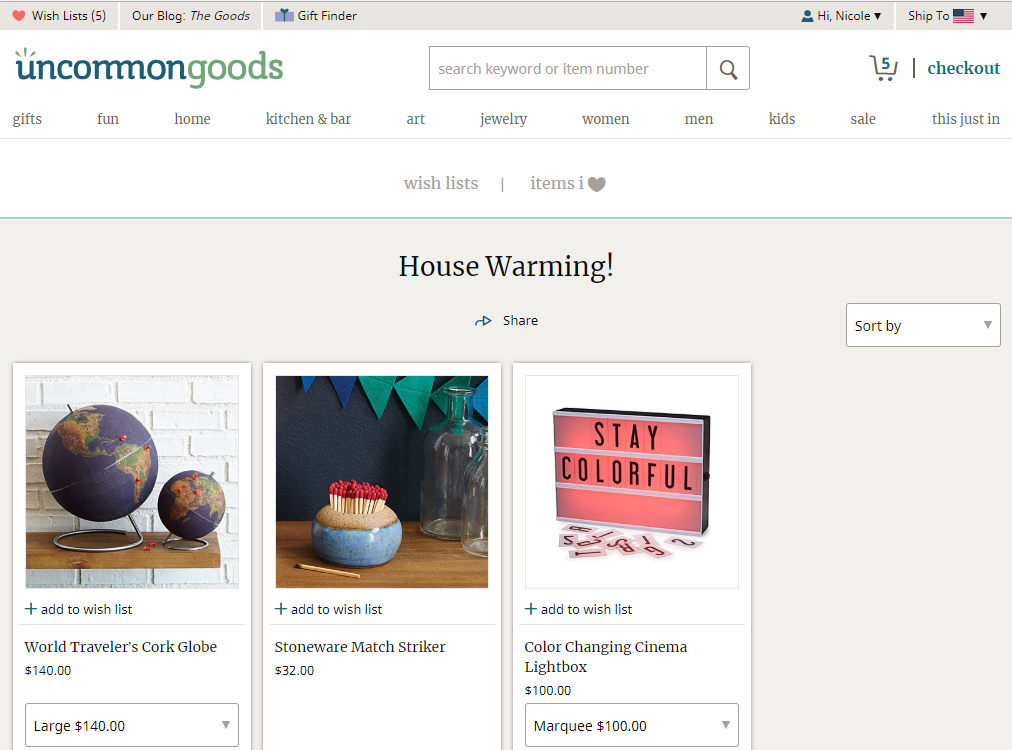Image resolution: width=1012 pixels, height=750 pixels.
Task: Expand the Hi, Nicole account menu
Action: 842,15
